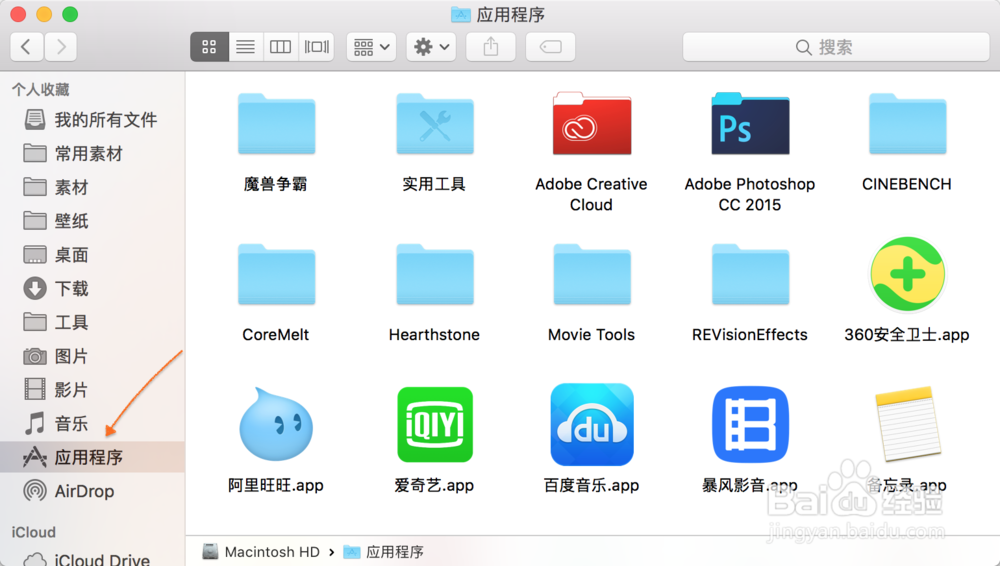Open AirDrop in the sidebar

point(92,491)
